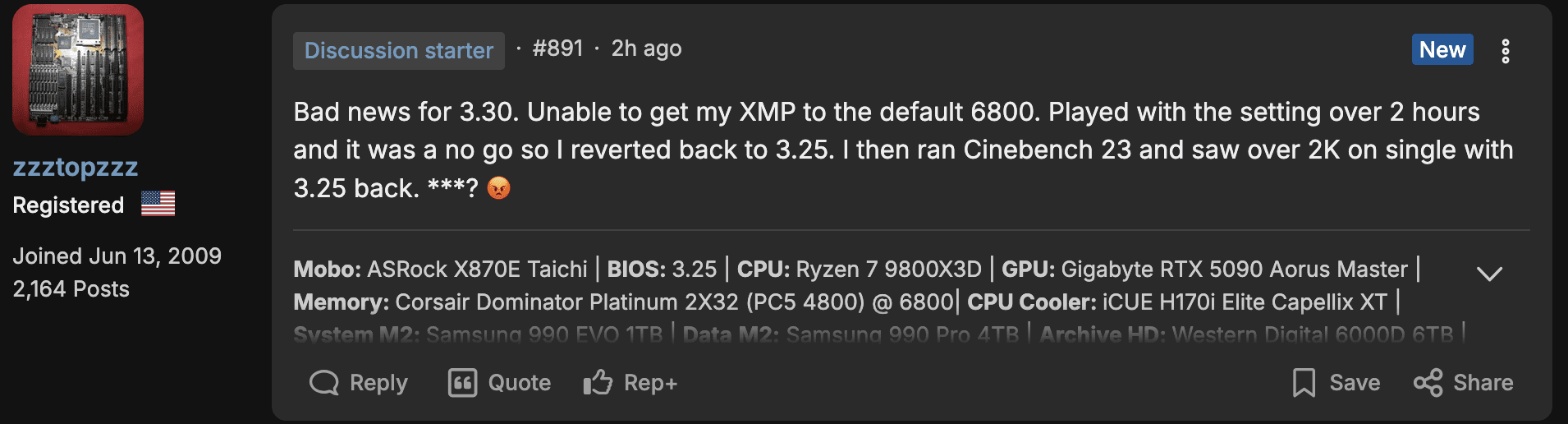Image resolution: width=1568 pixels, height=424 pixels.
Task: Click the US flag next to Registered
Action: (158, 203)
